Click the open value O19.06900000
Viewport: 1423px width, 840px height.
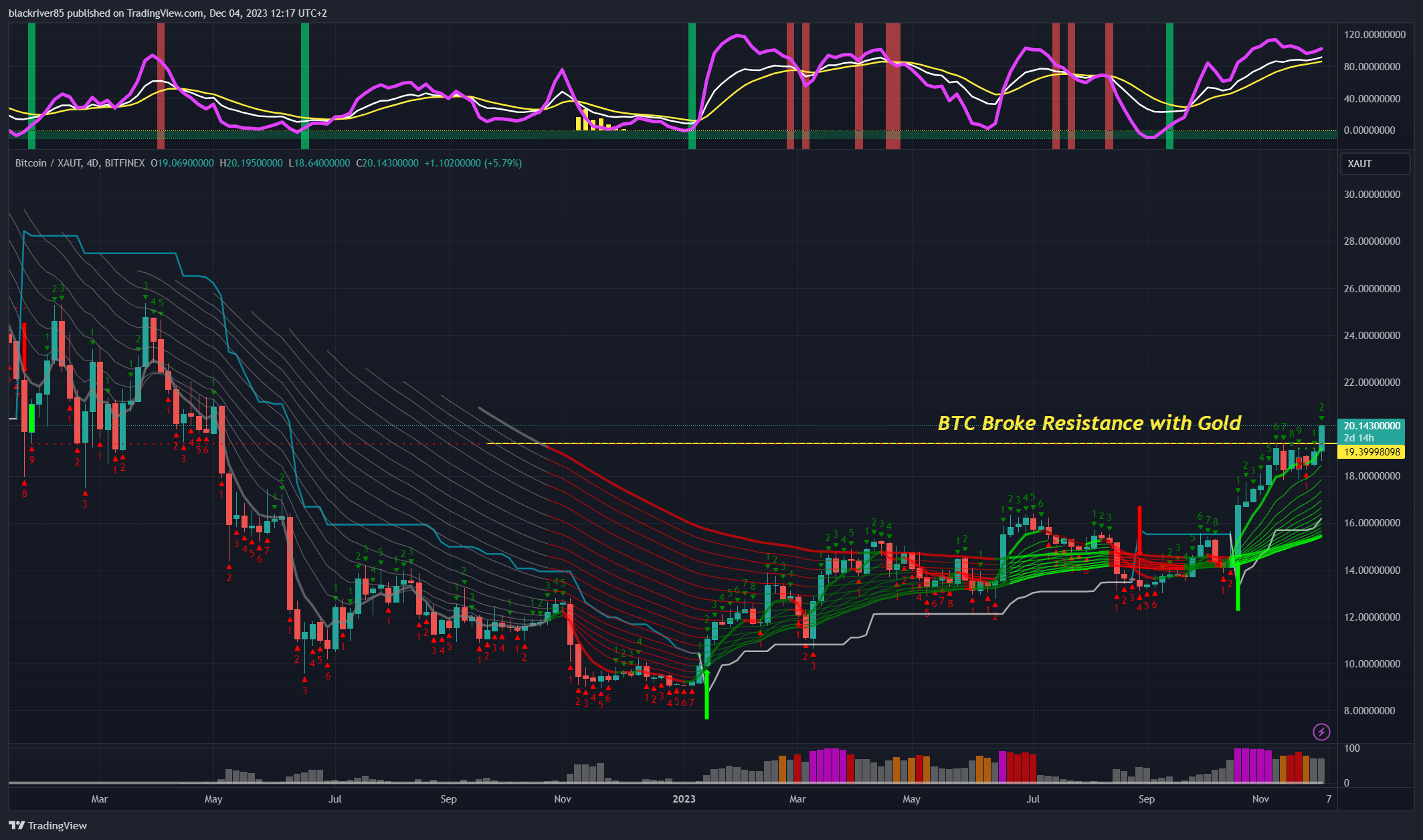pos(183,163)
